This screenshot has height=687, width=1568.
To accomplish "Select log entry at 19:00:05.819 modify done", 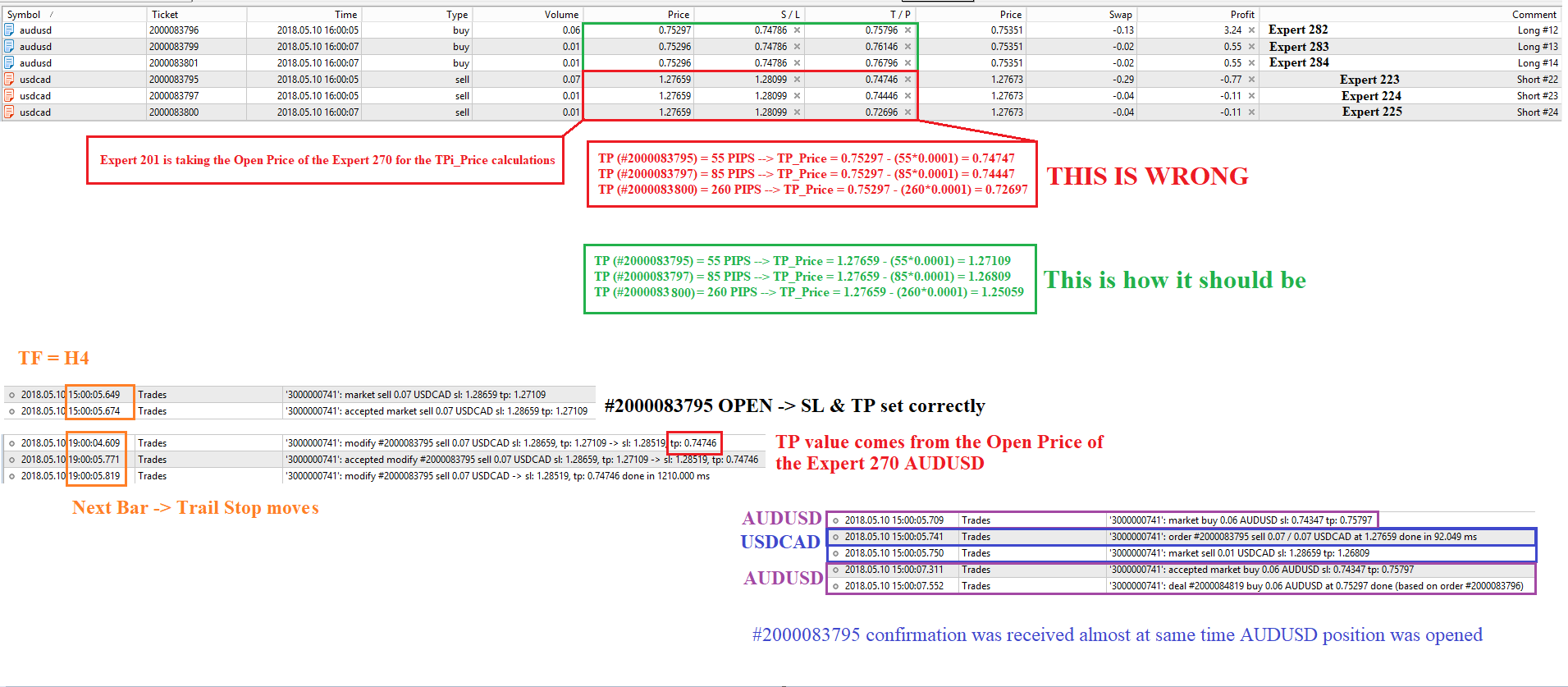I will click(x=382, y=476).
